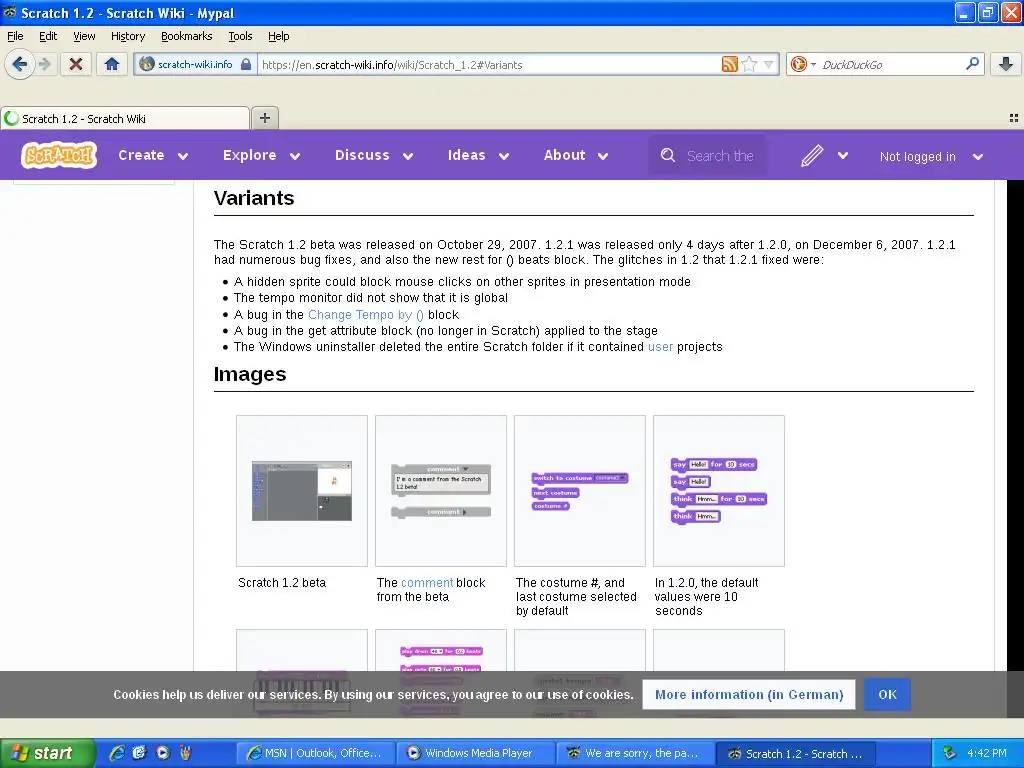The height and width of the screenshot is (768, 1024).
Task: Click the URL address field
Action: point(488,65)
